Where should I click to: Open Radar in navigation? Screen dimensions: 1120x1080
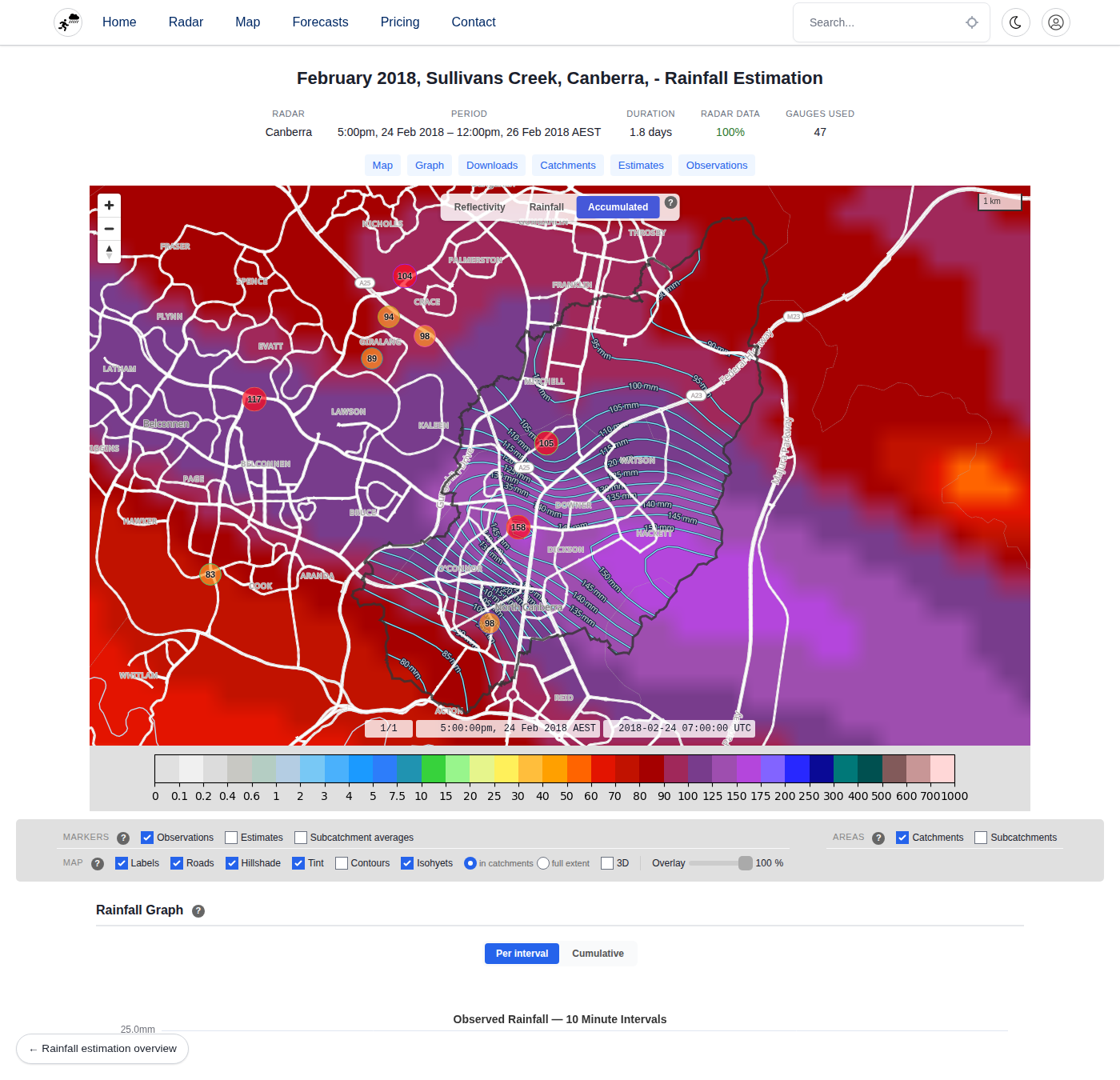coord(186,22)
